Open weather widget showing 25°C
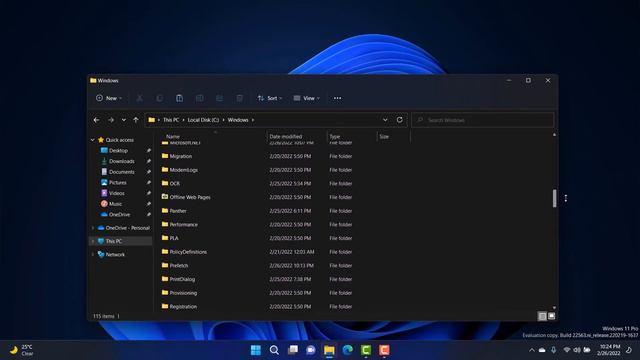 tap(22, 350)
